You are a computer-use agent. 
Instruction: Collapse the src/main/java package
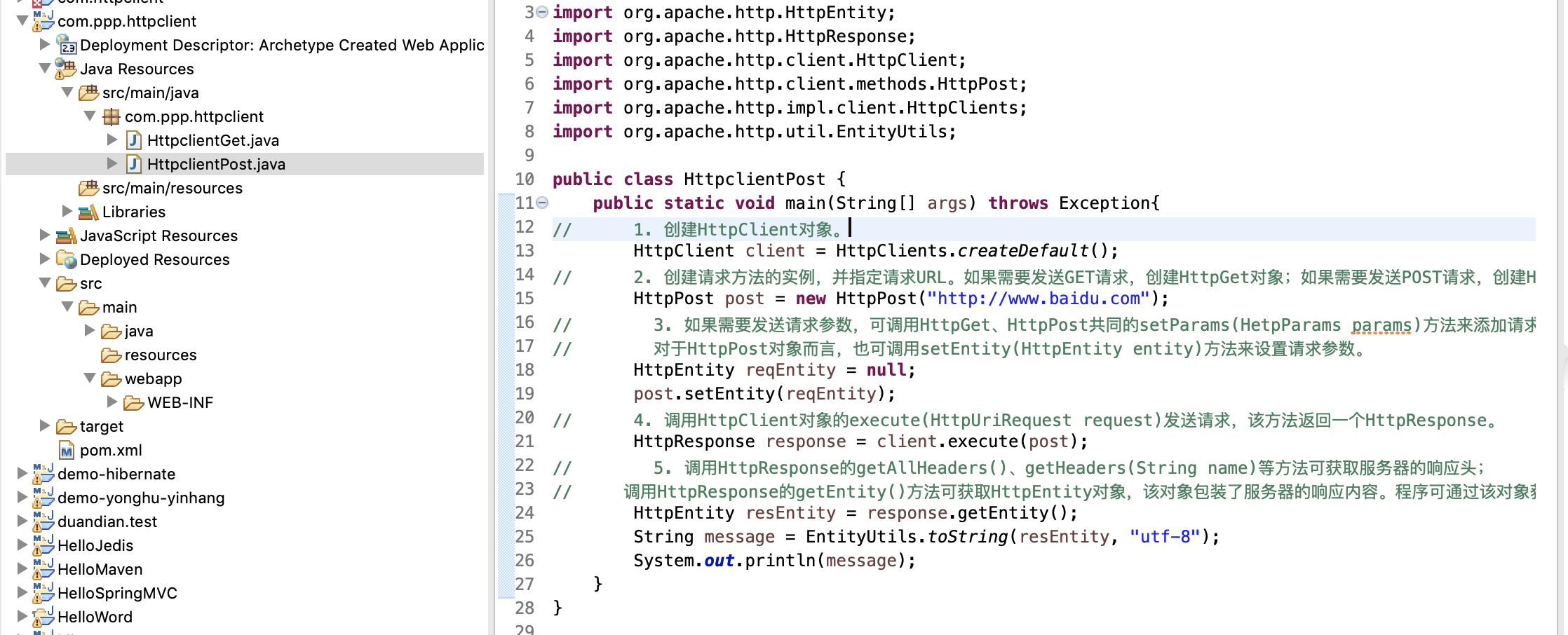[67, 93]
